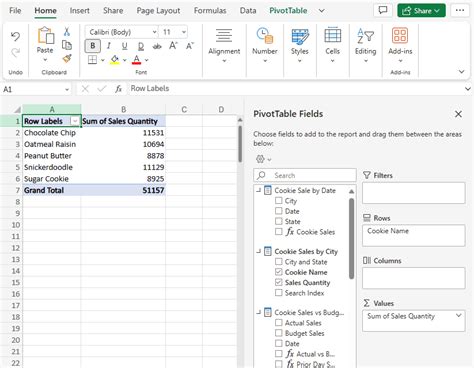Switch to the Formulas tab
Image resolution: width=474 pixels, height=368 pixels.
point(210,11)
